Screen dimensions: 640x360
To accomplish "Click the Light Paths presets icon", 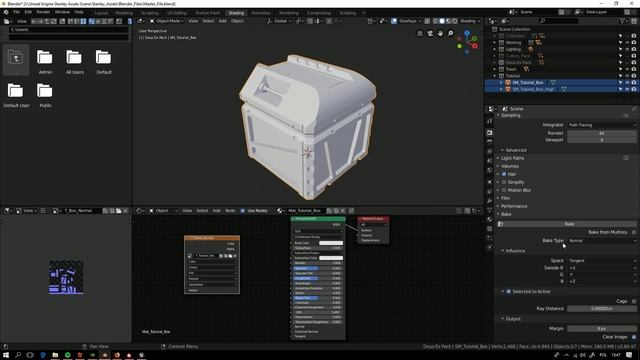I will coord(626,158).
